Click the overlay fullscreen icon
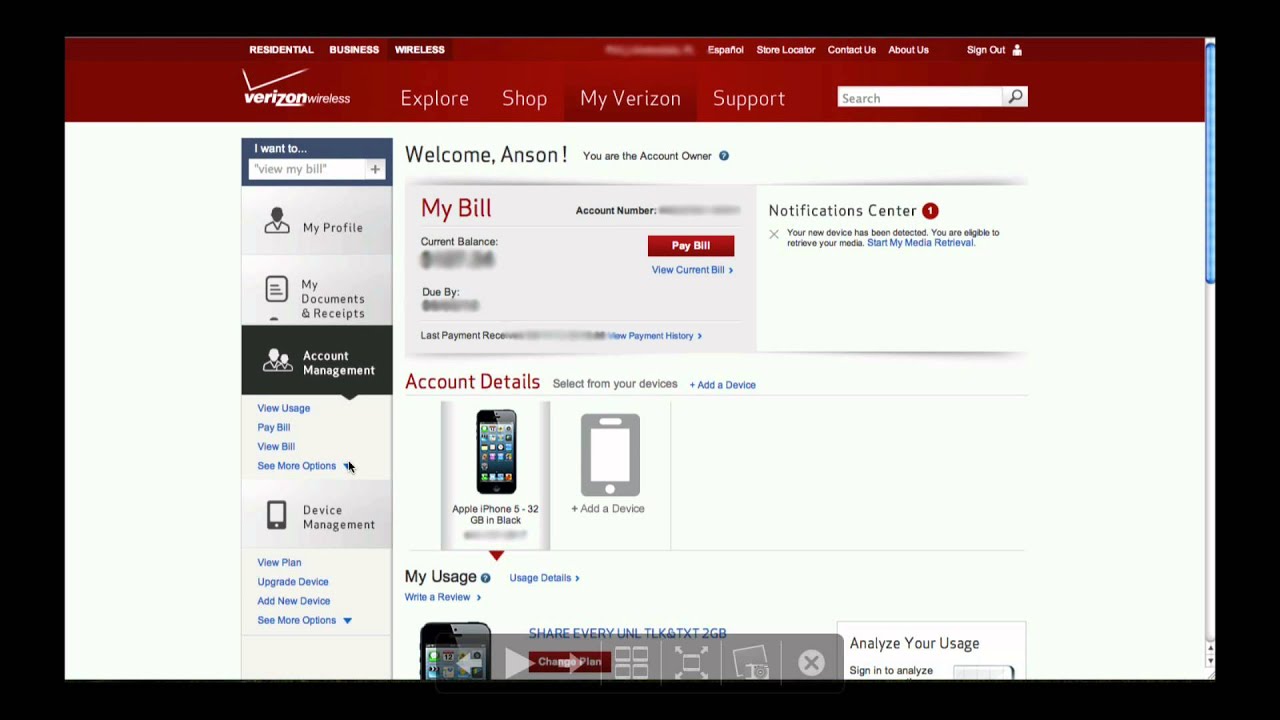1280x720 pixels. [x=691, y=662]
